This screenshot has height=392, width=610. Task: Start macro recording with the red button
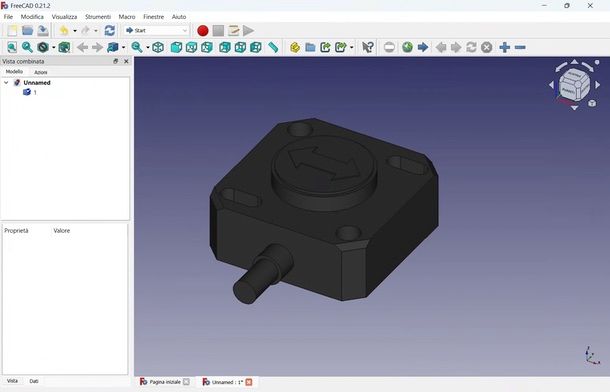pyautogui.click(x=203, y=31)
